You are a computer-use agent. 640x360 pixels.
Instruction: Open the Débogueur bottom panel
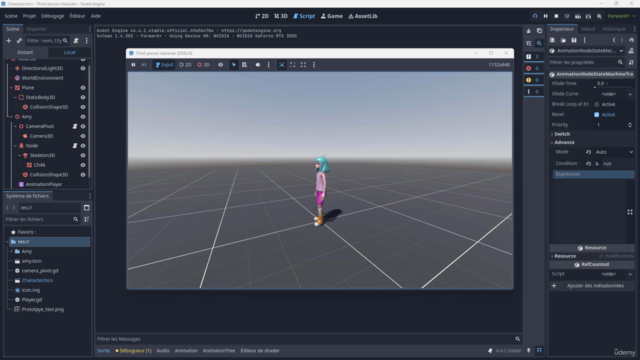click(x=133, y=351)
